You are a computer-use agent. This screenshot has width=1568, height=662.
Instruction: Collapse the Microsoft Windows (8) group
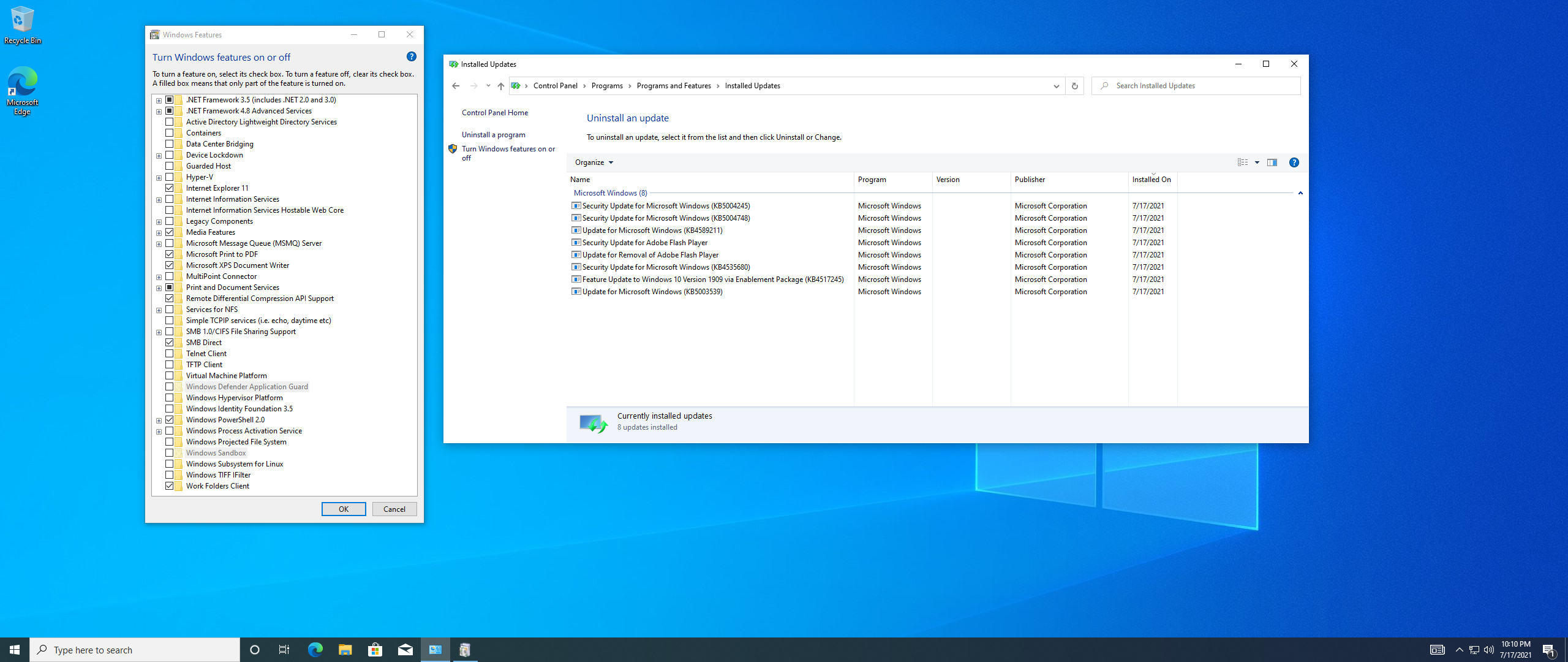[1300, 193]
